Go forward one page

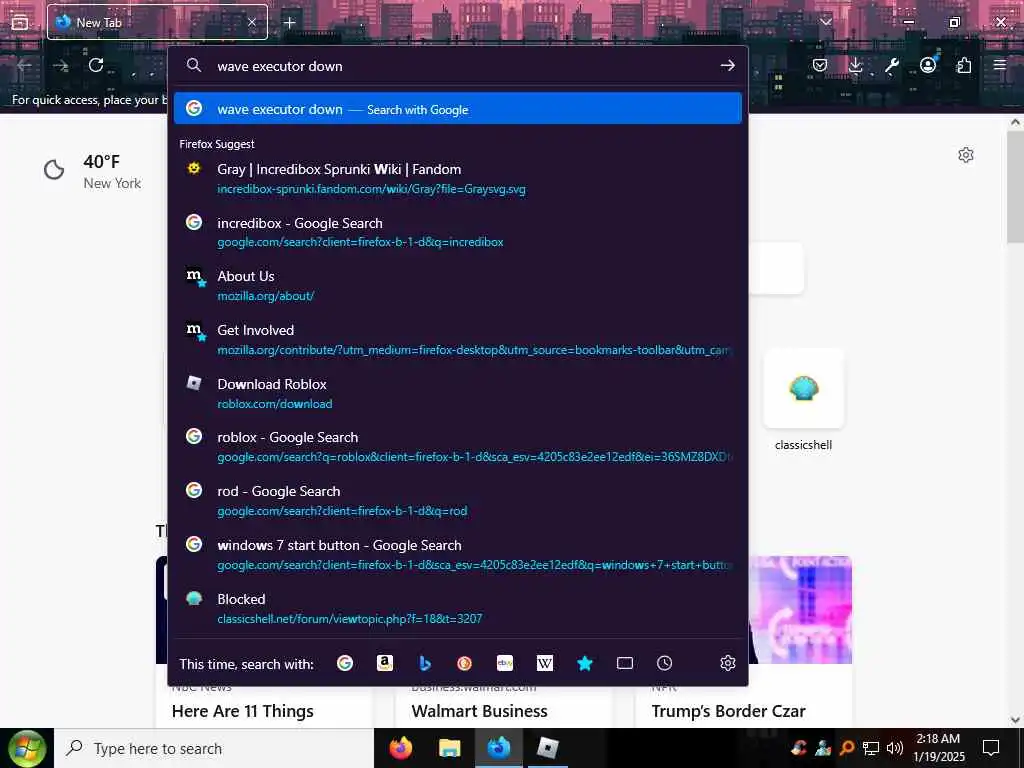coord(60,65)
